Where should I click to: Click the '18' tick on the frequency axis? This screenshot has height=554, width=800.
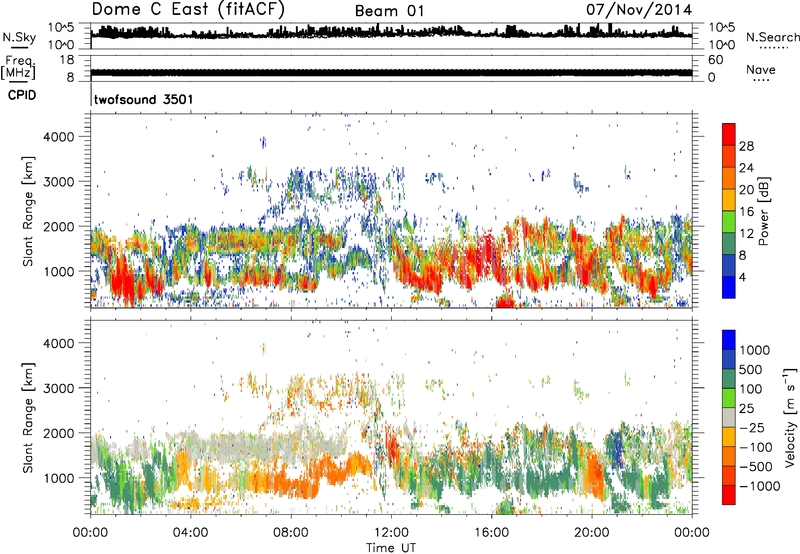point(67,60)
